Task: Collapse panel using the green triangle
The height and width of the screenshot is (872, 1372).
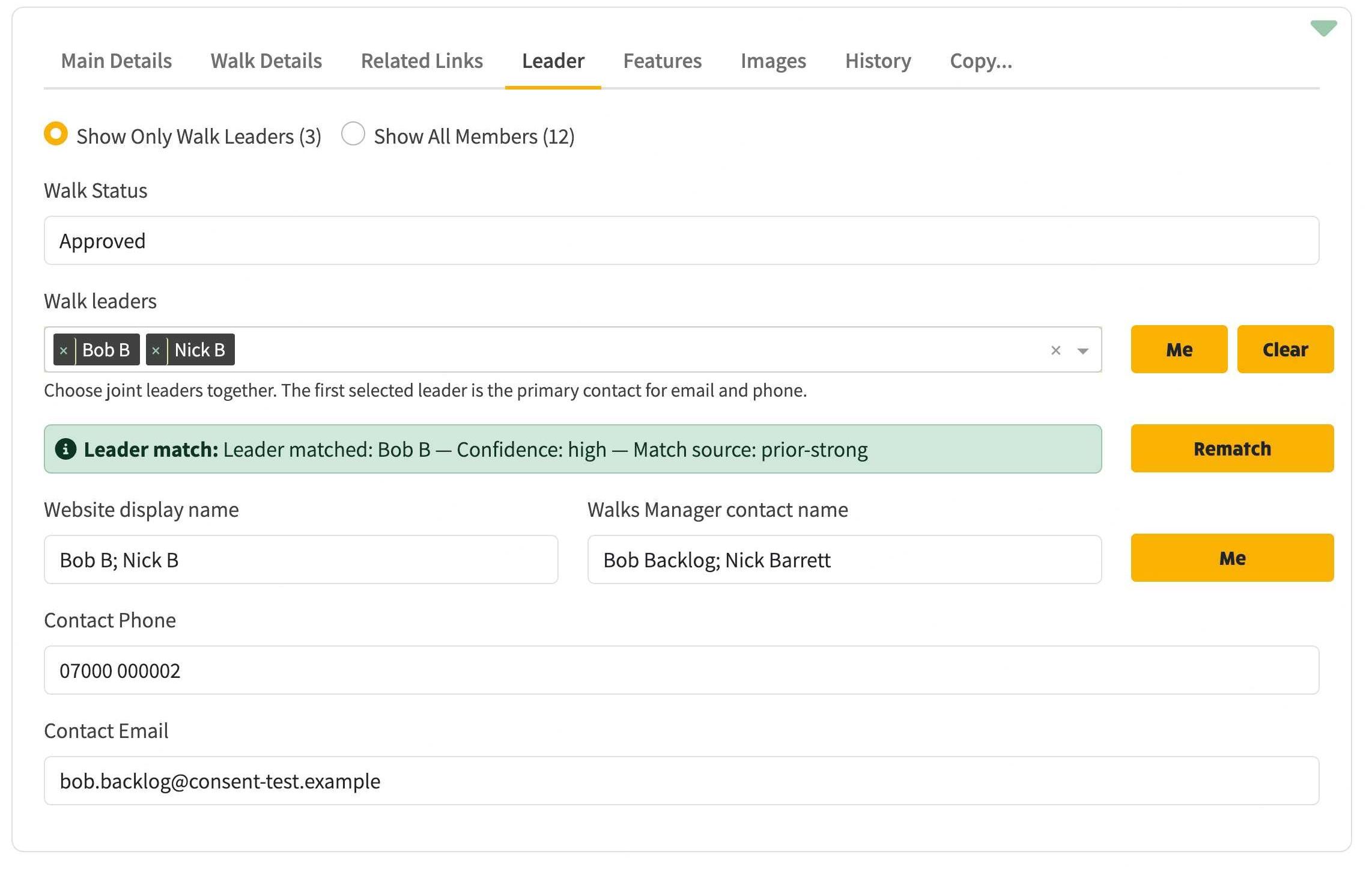Action: 1323,28
